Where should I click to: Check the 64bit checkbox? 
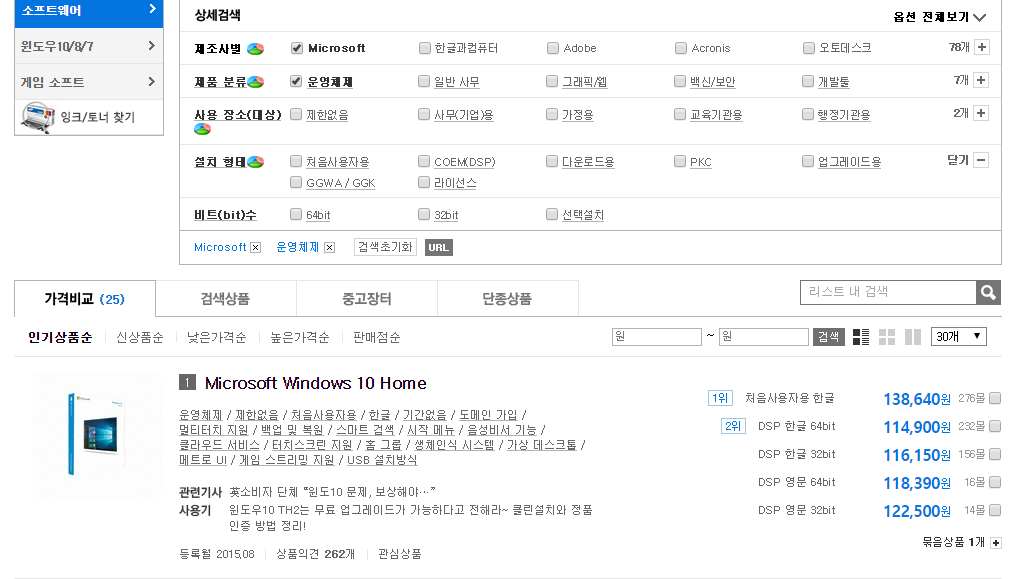296,214
